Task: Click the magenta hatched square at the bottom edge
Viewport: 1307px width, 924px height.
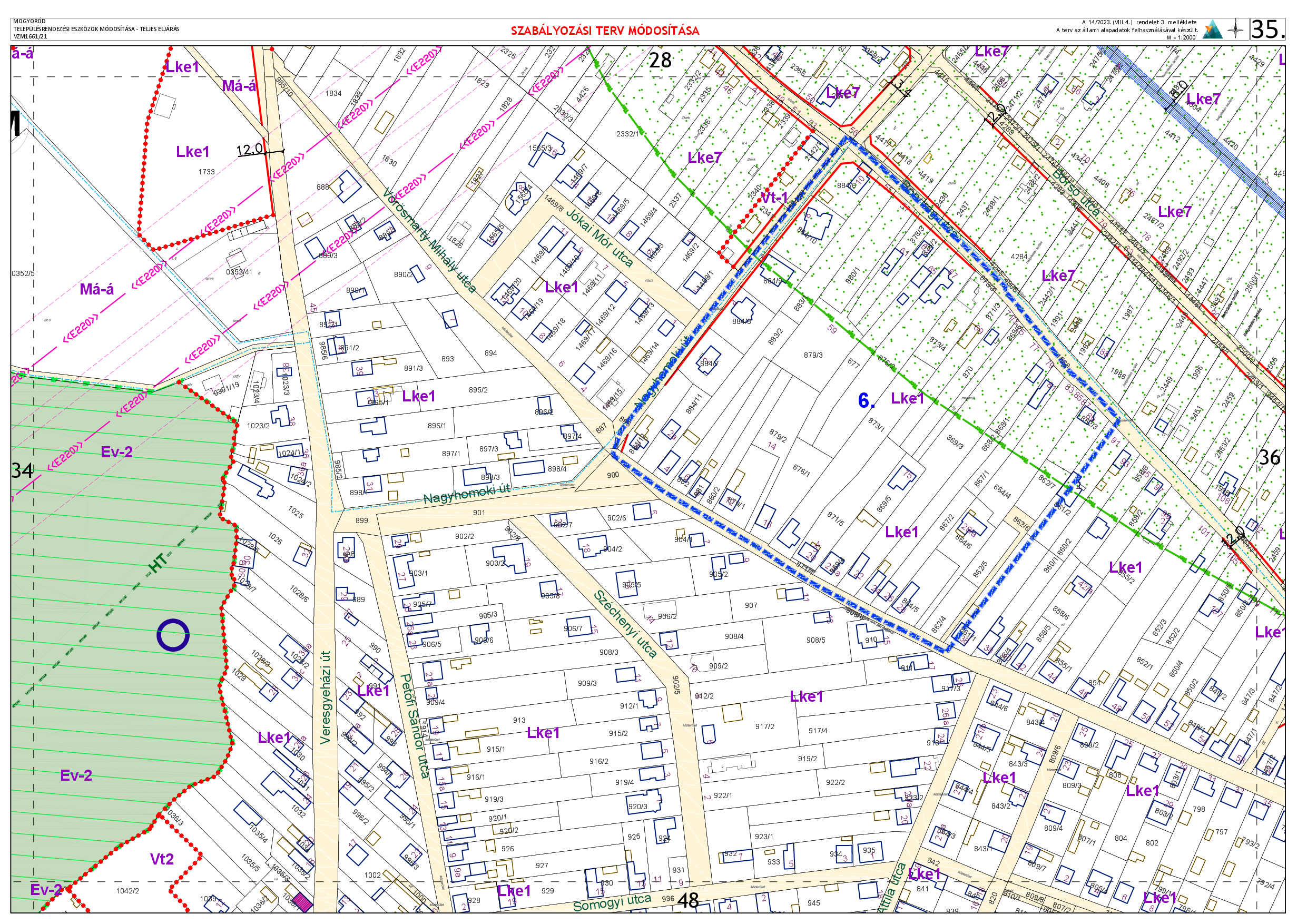Action: [x=304, y=902]
